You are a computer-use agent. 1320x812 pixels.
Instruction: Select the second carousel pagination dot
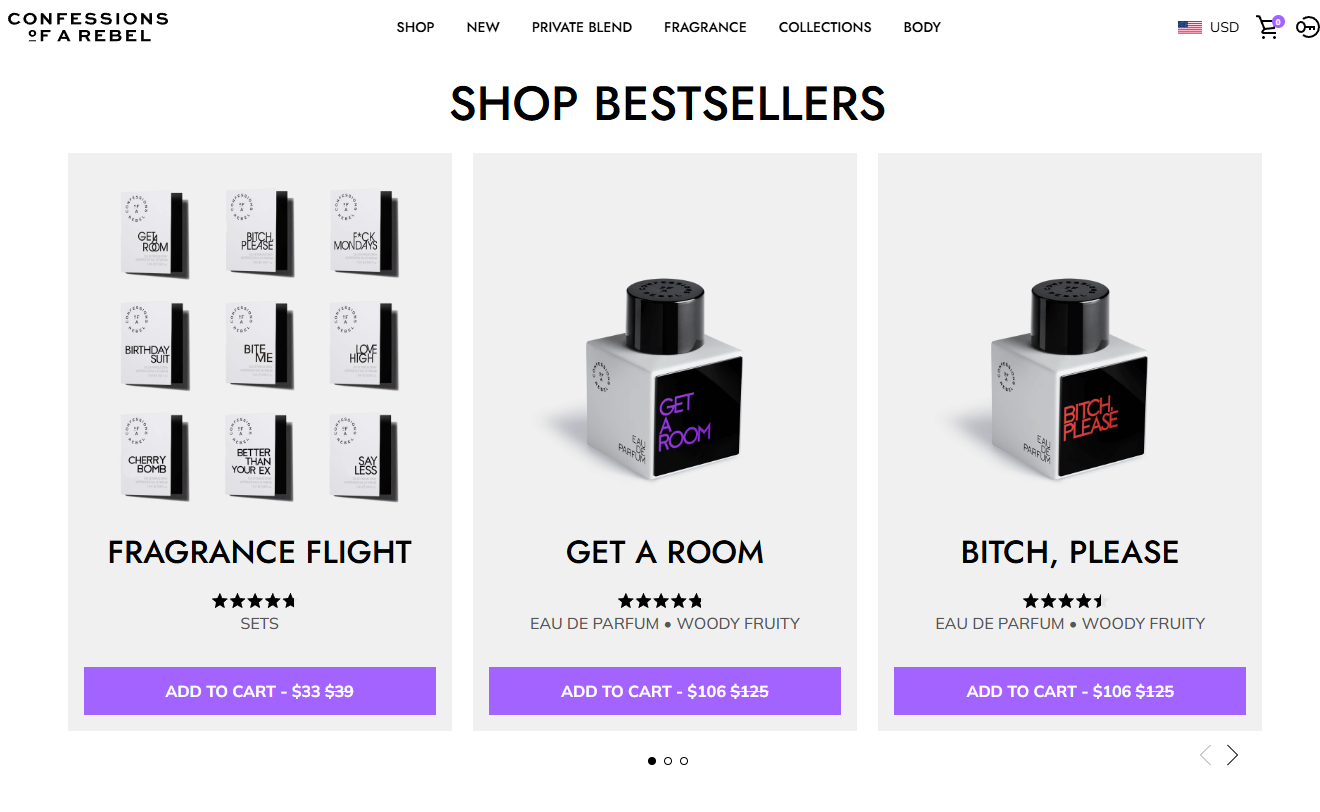tap(666, 761)
